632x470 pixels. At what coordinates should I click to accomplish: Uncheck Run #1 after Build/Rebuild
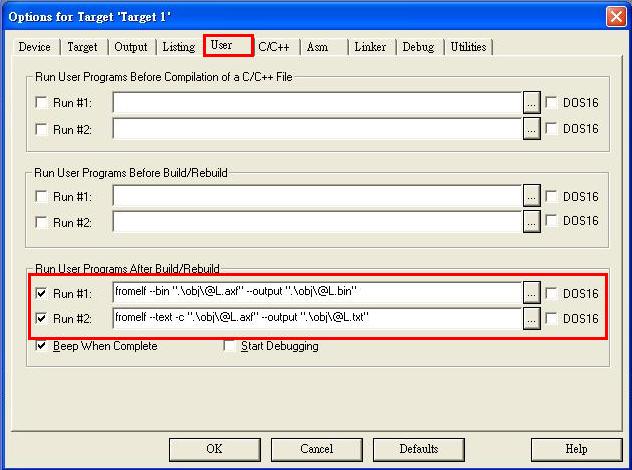tap(42, 293)
